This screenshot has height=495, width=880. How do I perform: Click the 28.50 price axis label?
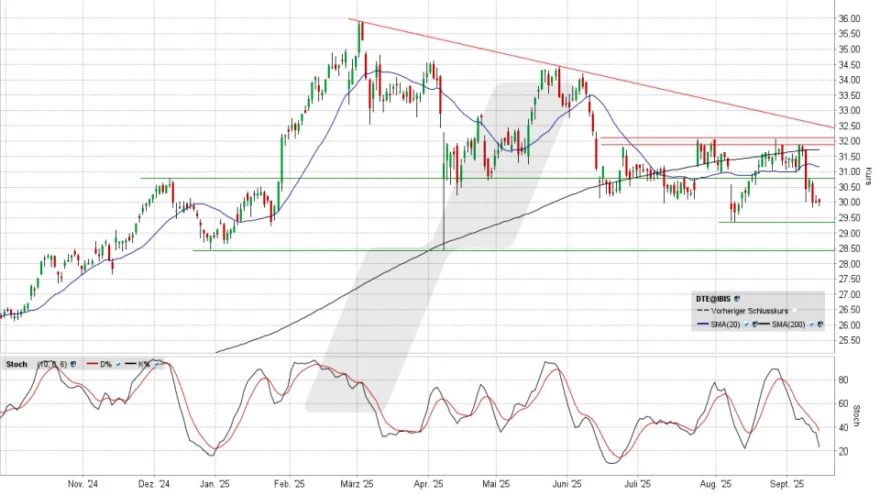click(x=848, y=249)
